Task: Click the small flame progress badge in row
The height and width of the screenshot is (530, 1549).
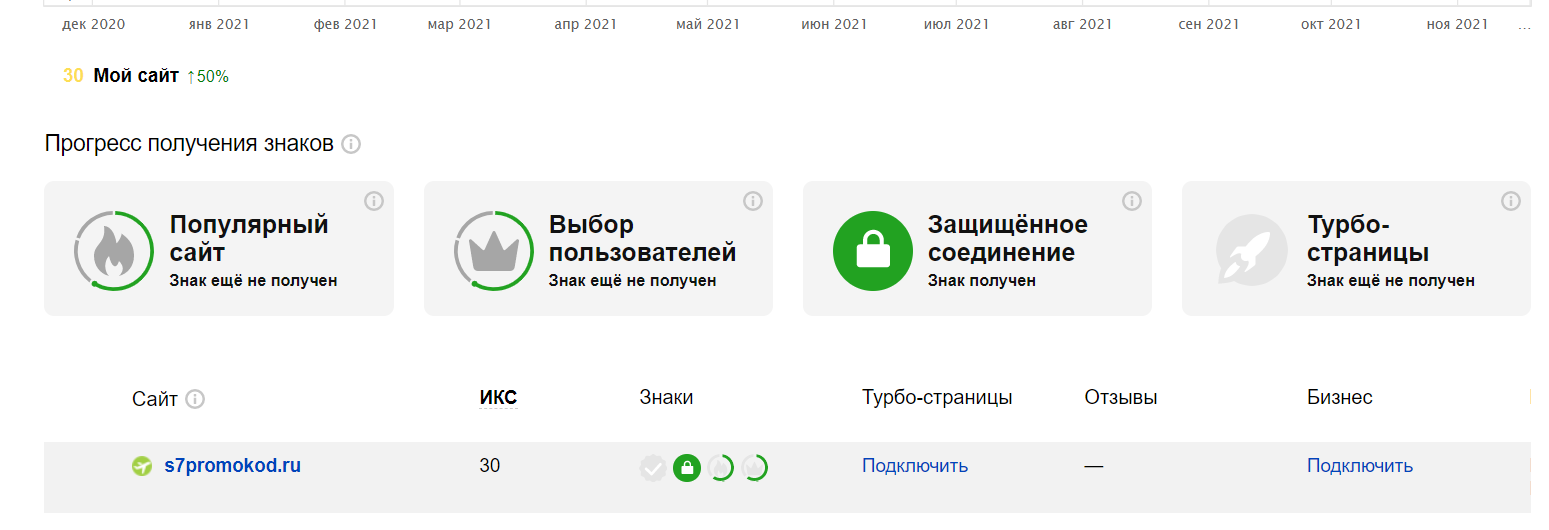Action: click(721, 467)
